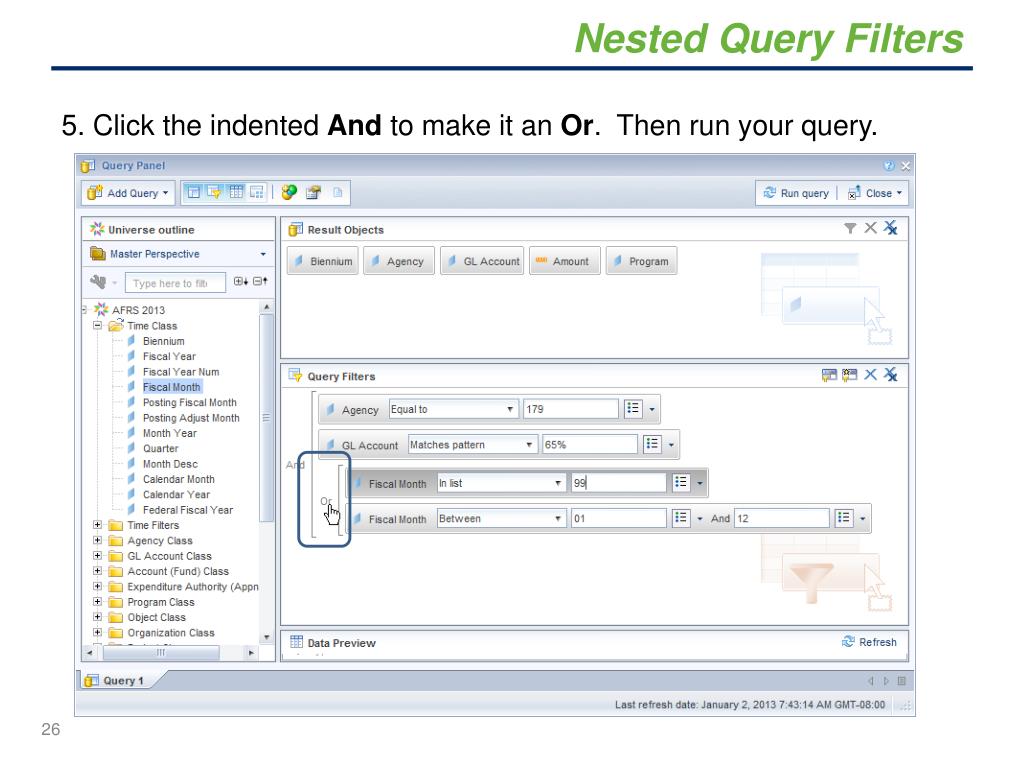This screenshot has height=768, width=1024.
Task: Expand the Program Class folder
Action: pos(97,601)
